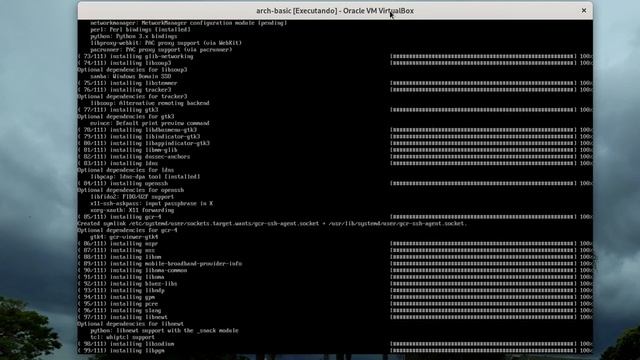The height and width of the screenshot is (360, 640).
Task: Click the line installing glib-networking
Action: pyautogui.click(x=135, y=56)
